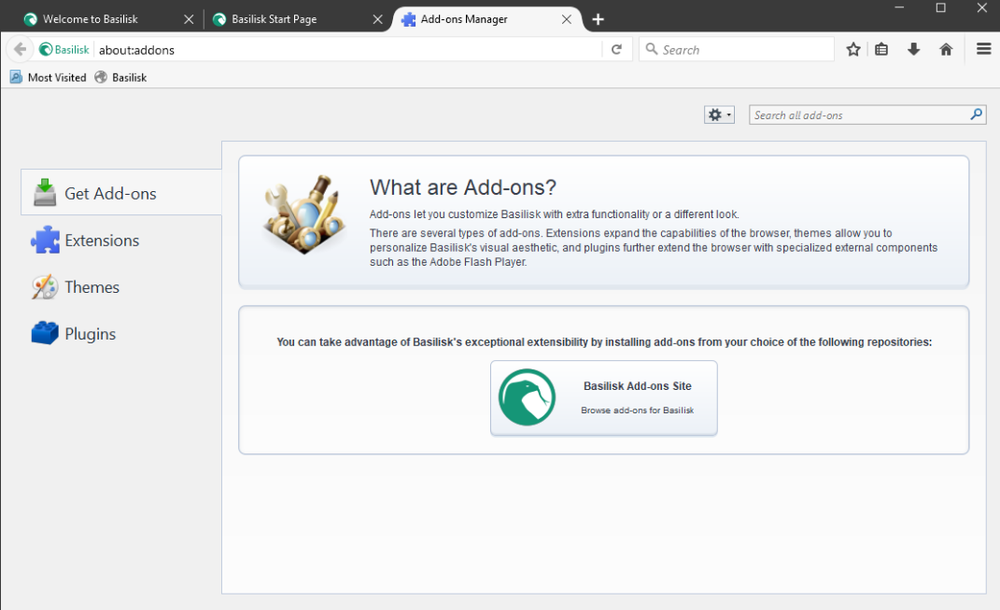
Task: Select the Get Add-ons category
Action: tap(121, 193)
